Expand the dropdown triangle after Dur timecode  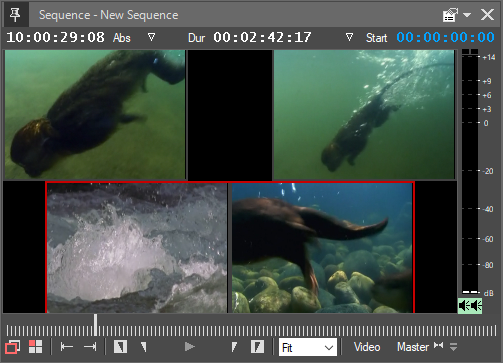pyautogui.click(x=349, y=37)
